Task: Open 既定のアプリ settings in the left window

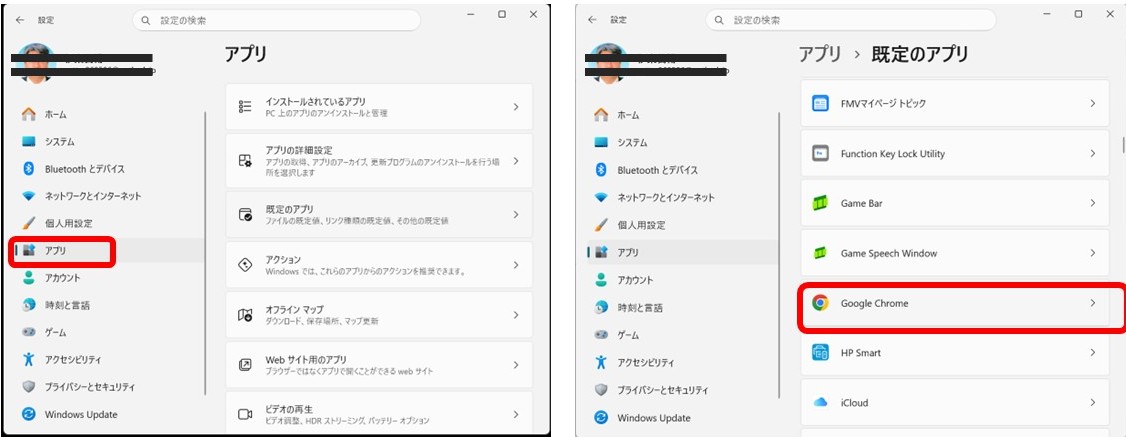Action: [378, 214]
